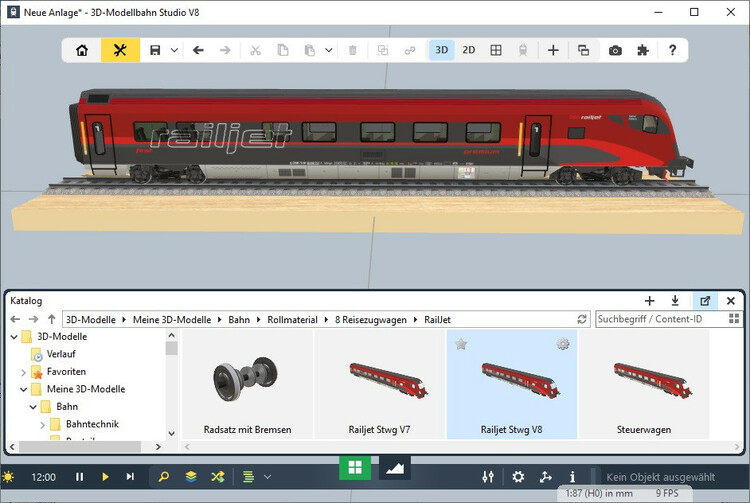750x503 pixels.
Task: Collapse the Bahn tree node
Action: (x=33, y=407)
